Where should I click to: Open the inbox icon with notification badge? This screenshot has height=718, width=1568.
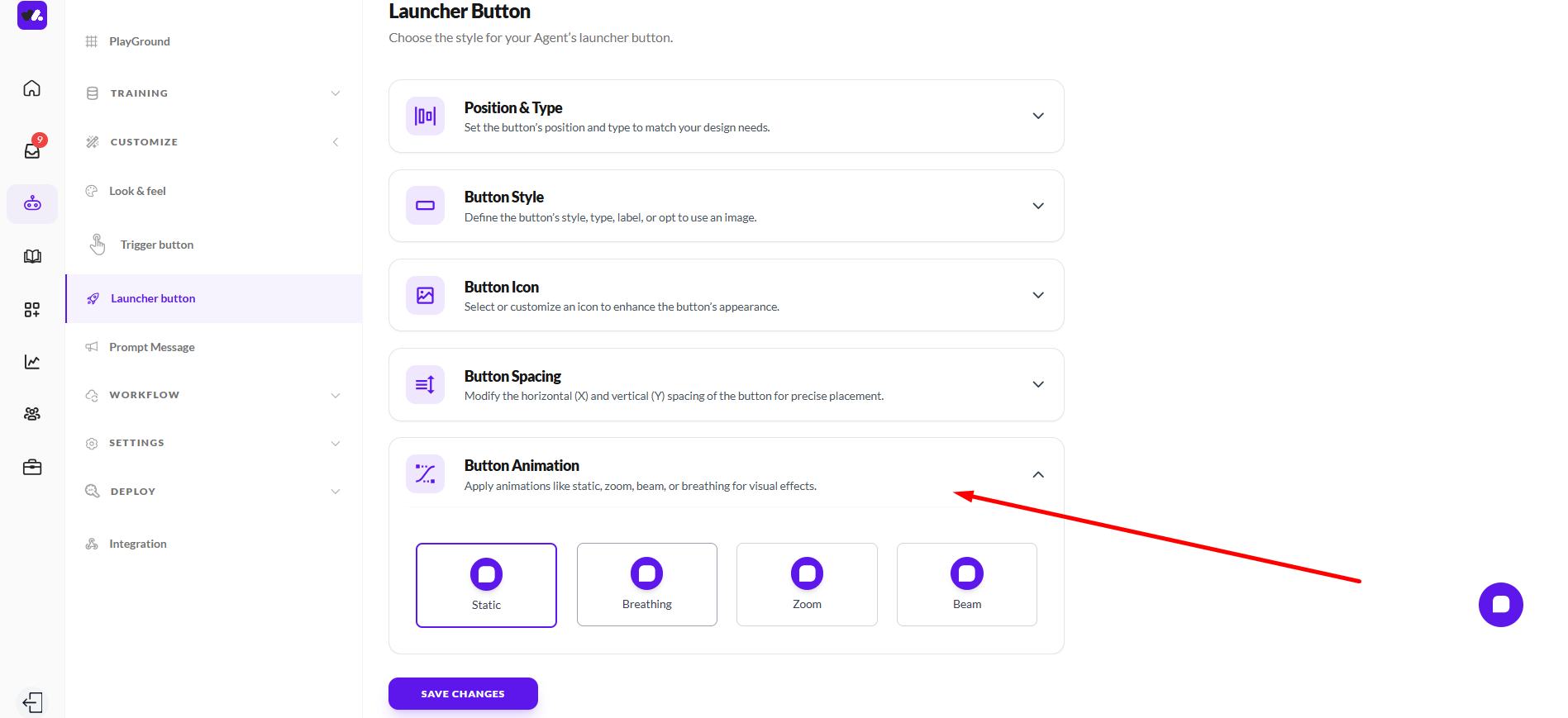pyautogui.click(x=32, y=150)
